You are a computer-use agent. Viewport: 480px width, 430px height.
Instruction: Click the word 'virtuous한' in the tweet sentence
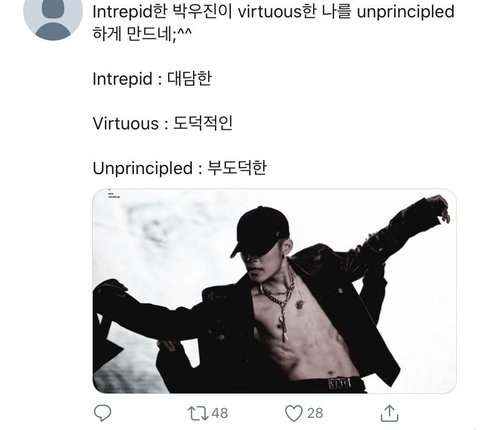(x=277, y=12)
